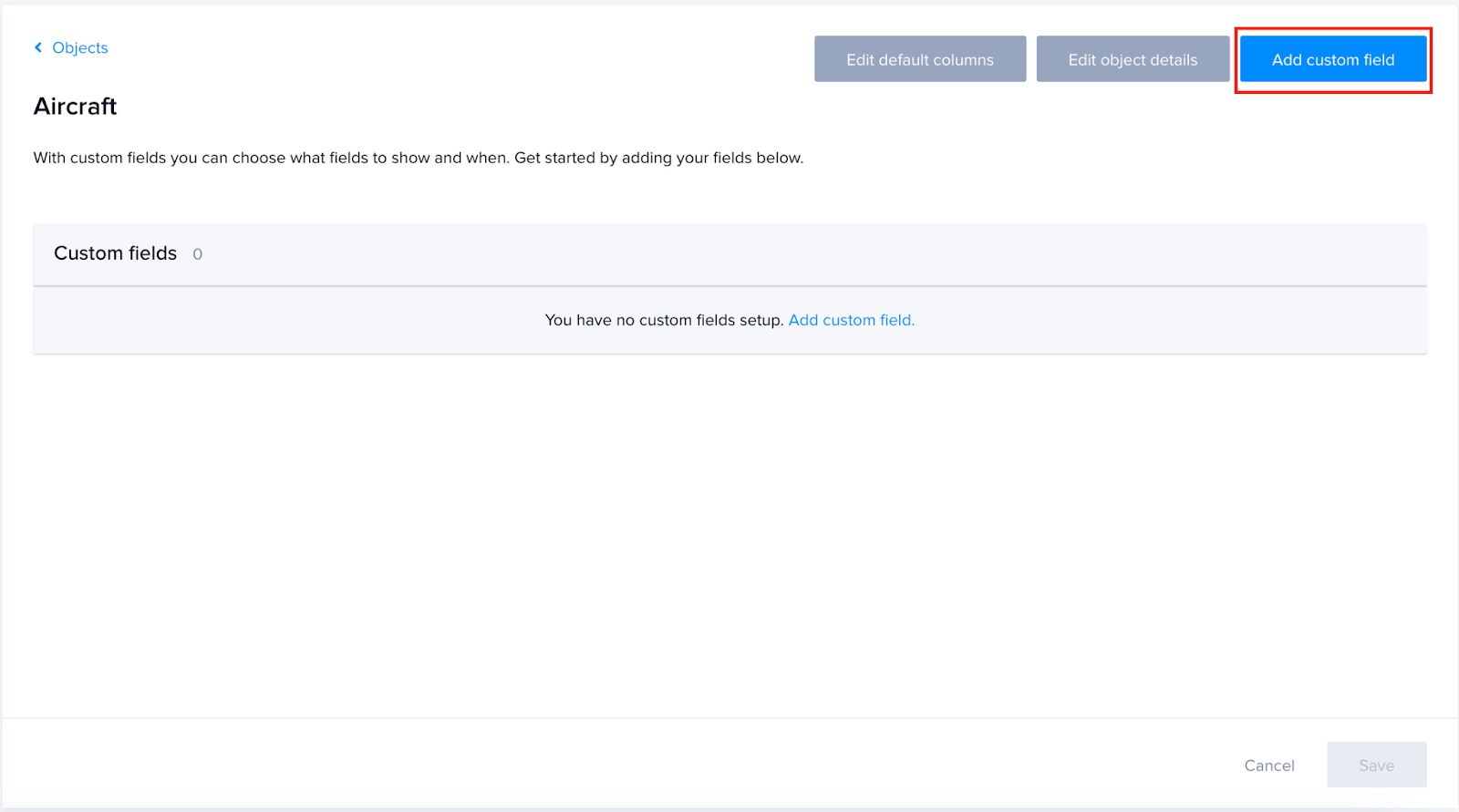Click Cancel in the footer bar
Screen dimensions: 1459x812
[x=1269, y=766]
